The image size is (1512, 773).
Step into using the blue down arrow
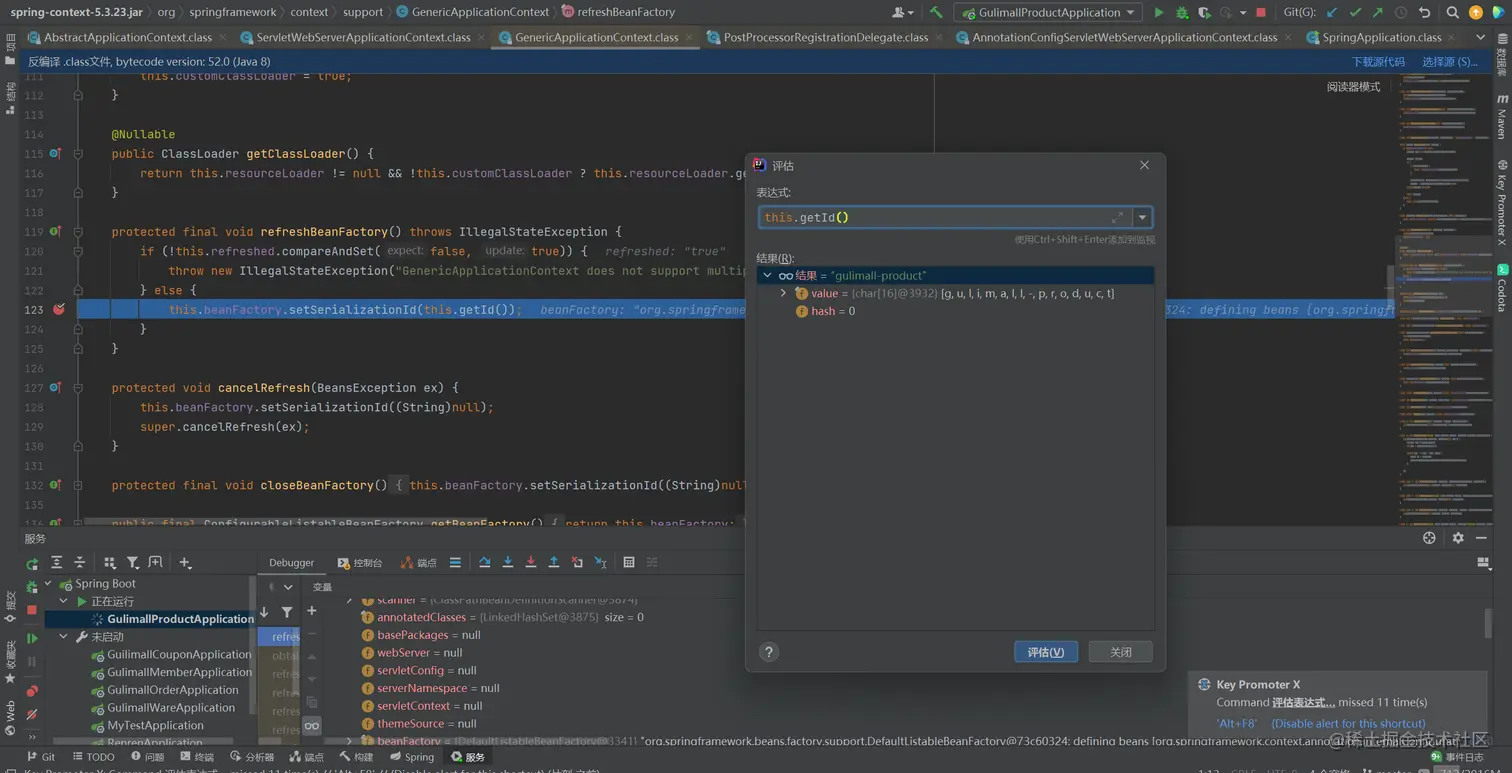(508, 562)
